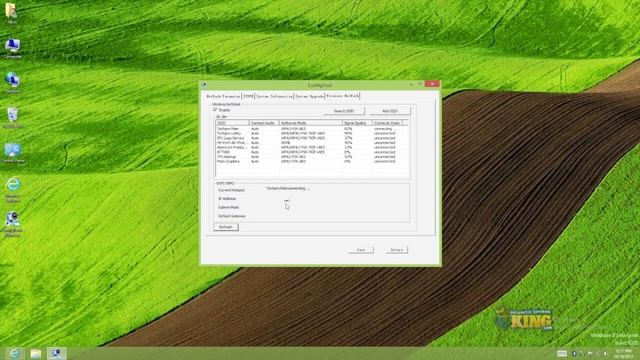Click the ConfigTool title bar icon
The height and width of the screenshot is (360, 640).
click(x=204, y=85)
